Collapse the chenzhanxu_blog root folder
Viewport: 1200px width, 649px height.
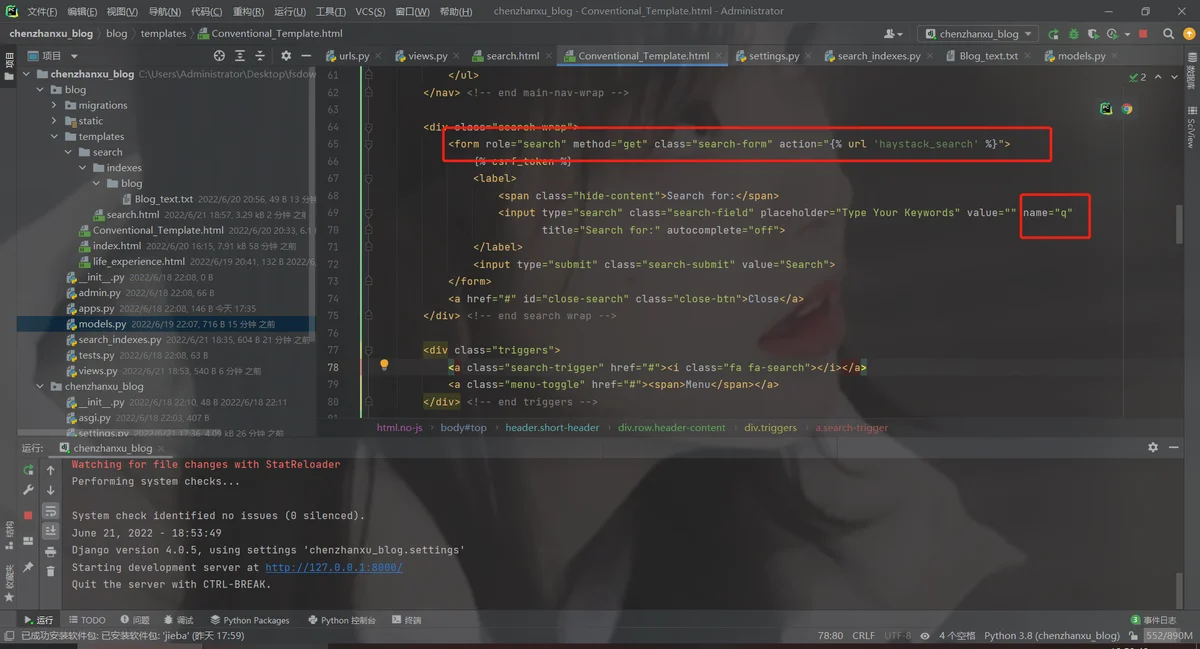pos(26,74)
